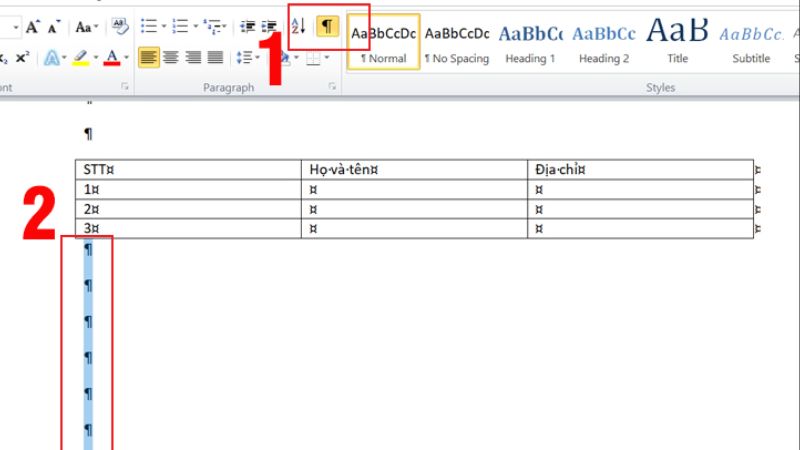Toggle Align Text Left
Screen dimensions: 800x450
[148, 57]
